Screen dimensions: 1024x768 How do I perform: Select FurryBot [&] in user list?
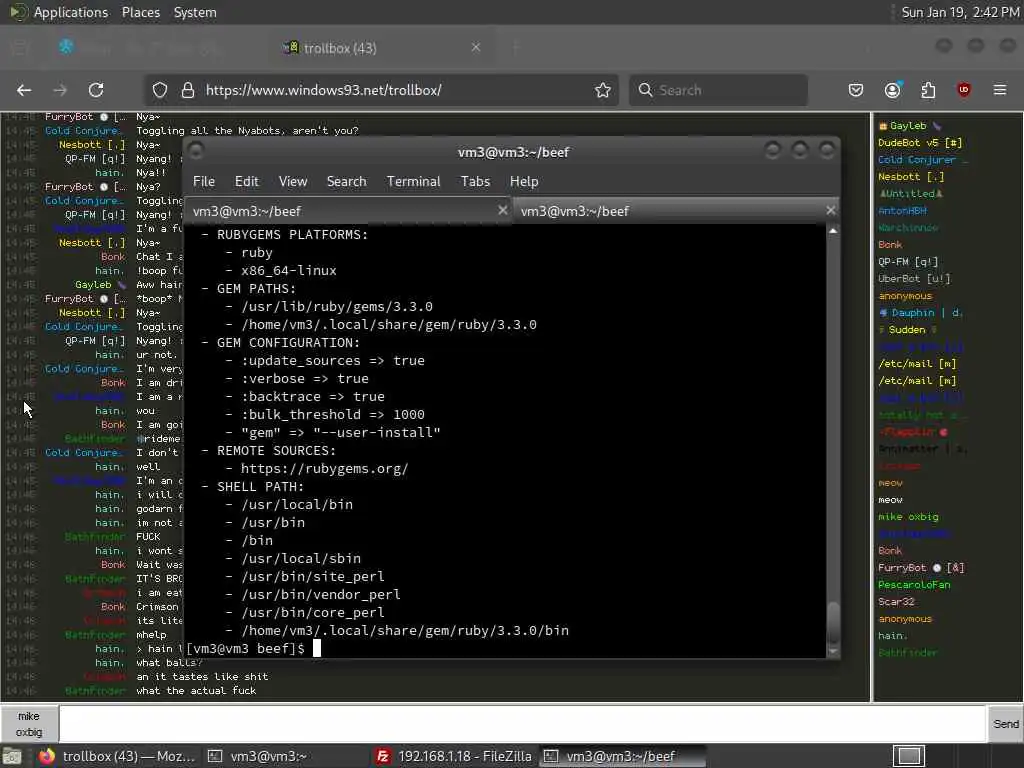921,568
